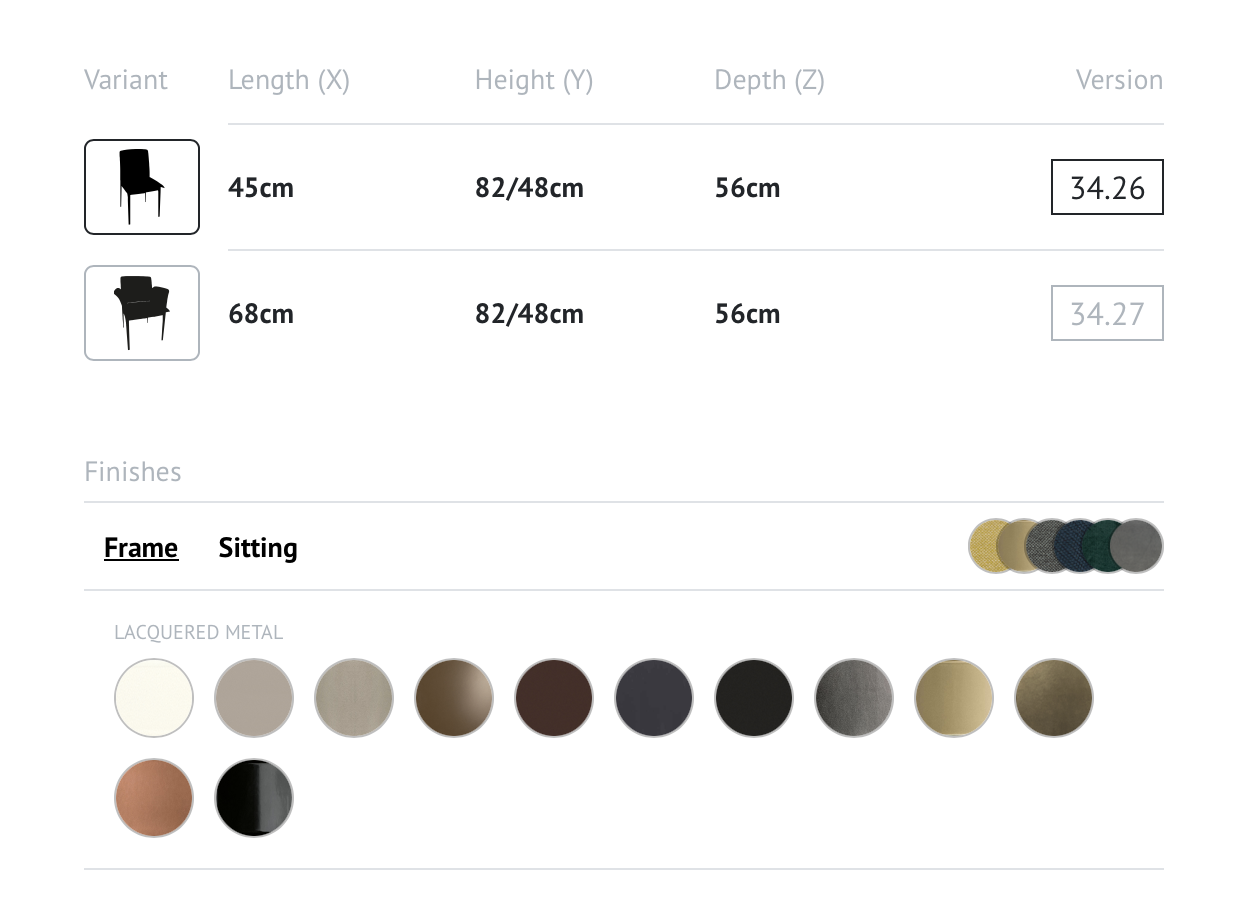Pick the textured beige-grey swatch
The height and width of the screenshot is (906, 1254).
(x=354, y=698)
